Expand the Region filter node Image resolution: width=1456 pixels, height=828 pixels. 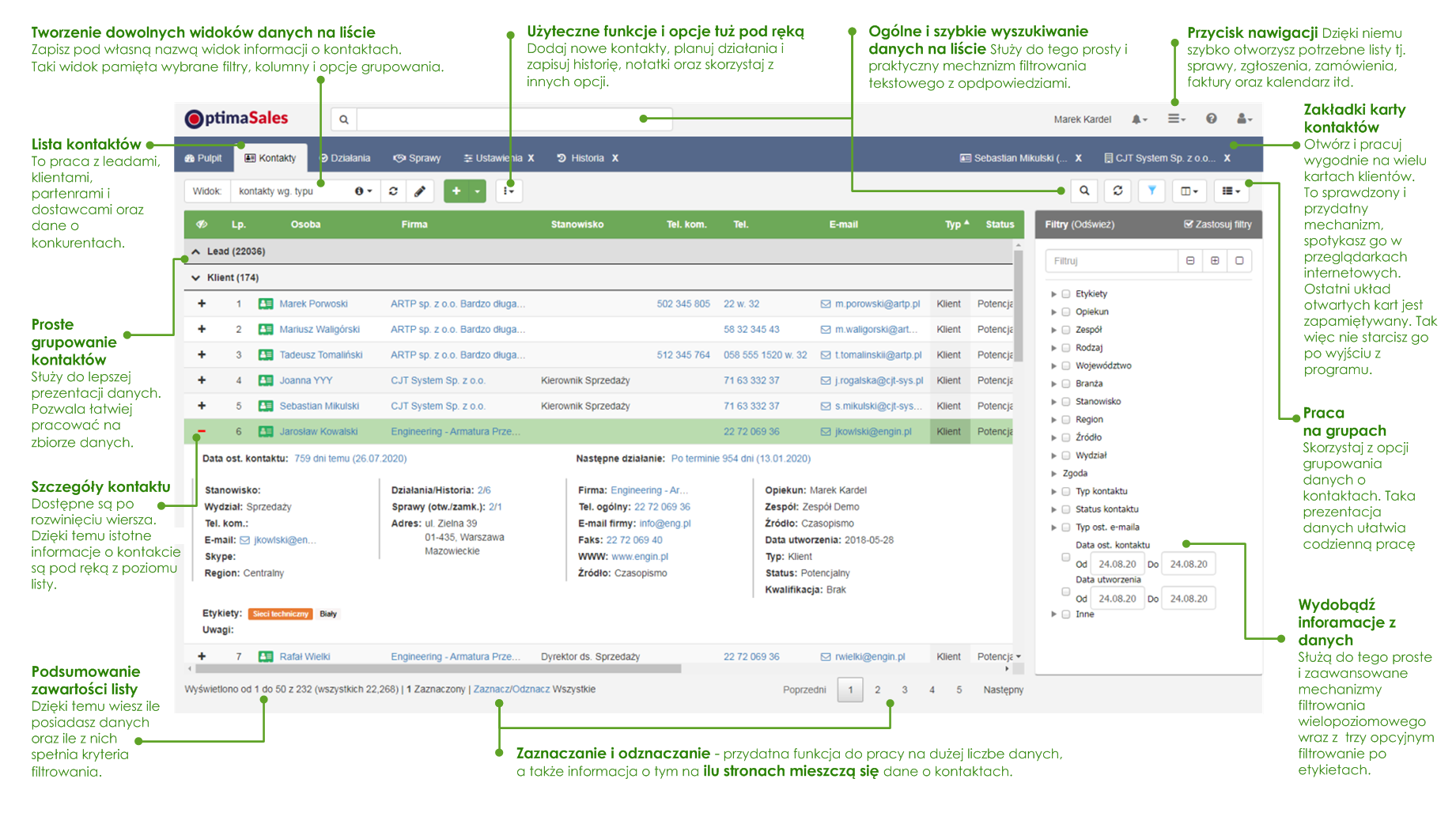point(1053,420)
